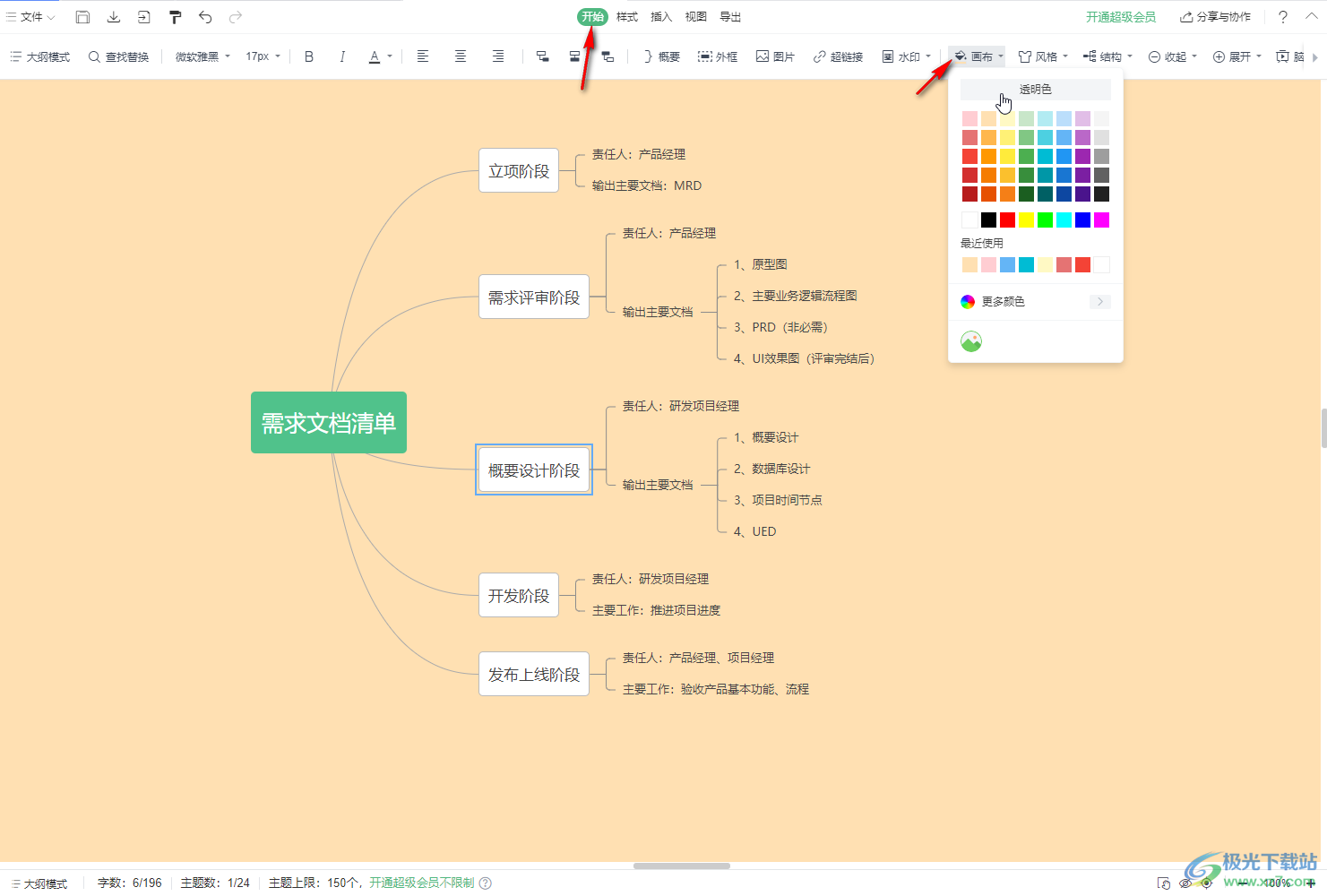Click the redo arrow icon

coord(236,17)
